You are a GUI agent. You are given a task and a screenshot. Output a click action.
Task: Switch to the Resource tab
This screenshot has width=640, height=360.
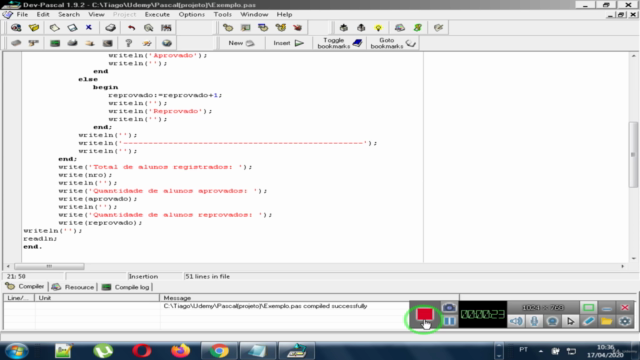73,287
